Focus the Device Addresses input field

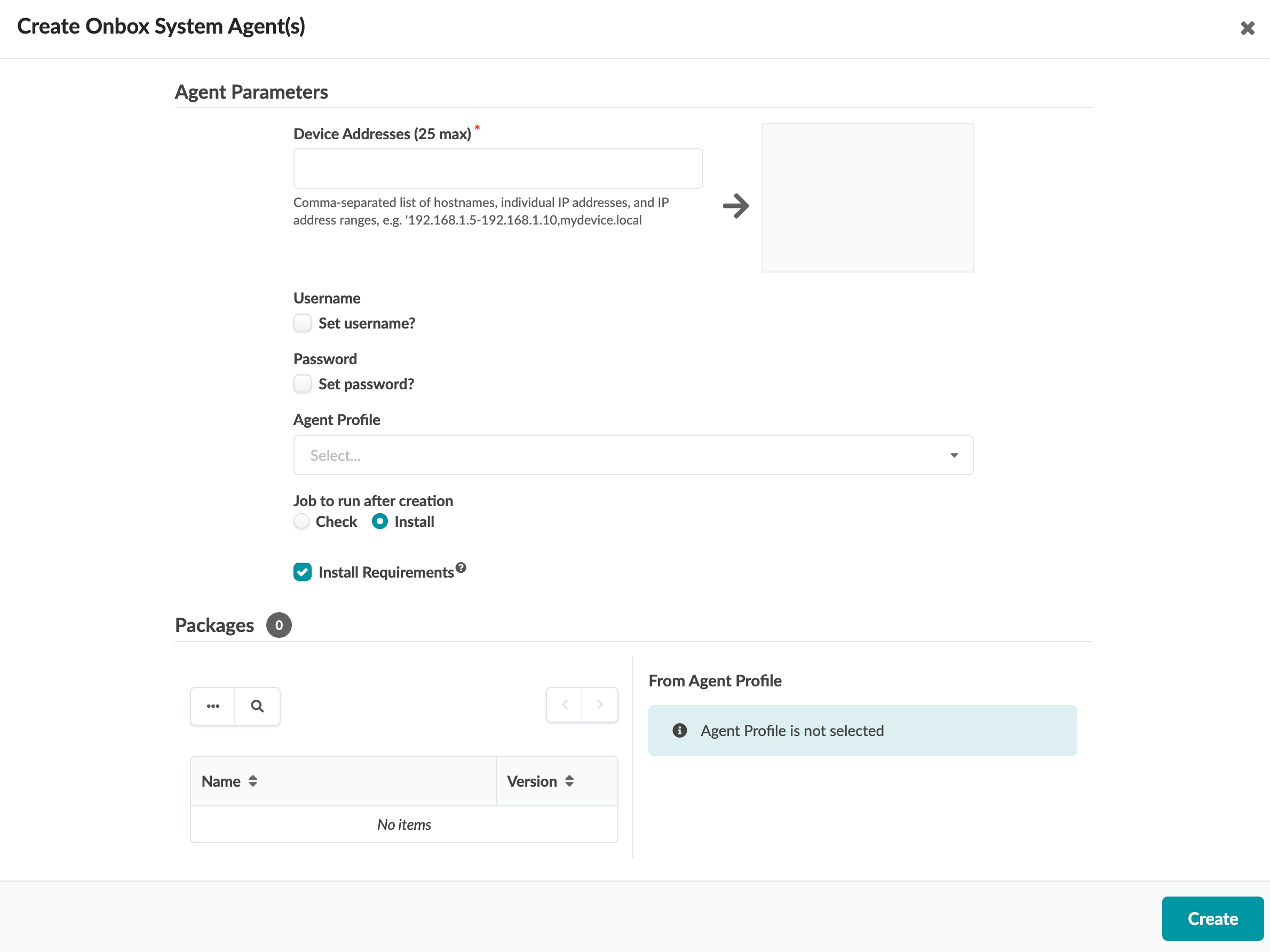pyautogui.click(x=498, y=169)
